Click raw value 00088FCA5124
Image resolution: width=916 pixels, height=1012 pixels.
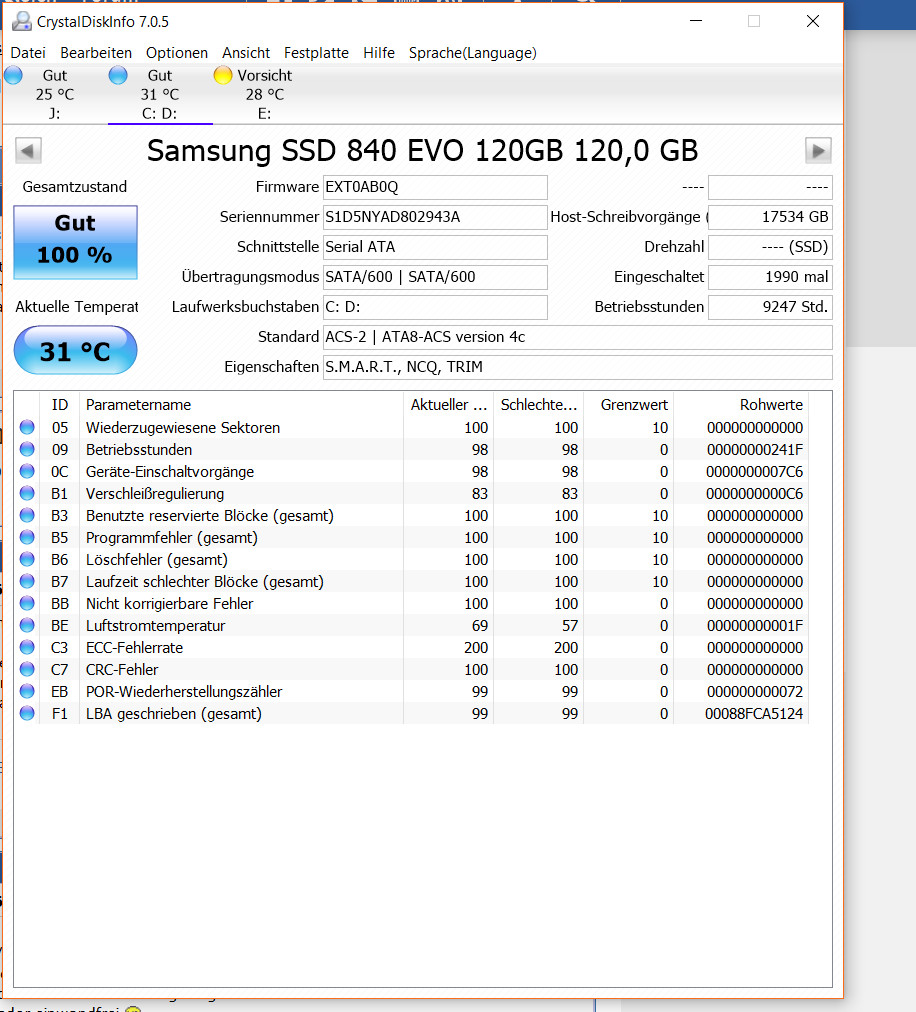[754, 714]
